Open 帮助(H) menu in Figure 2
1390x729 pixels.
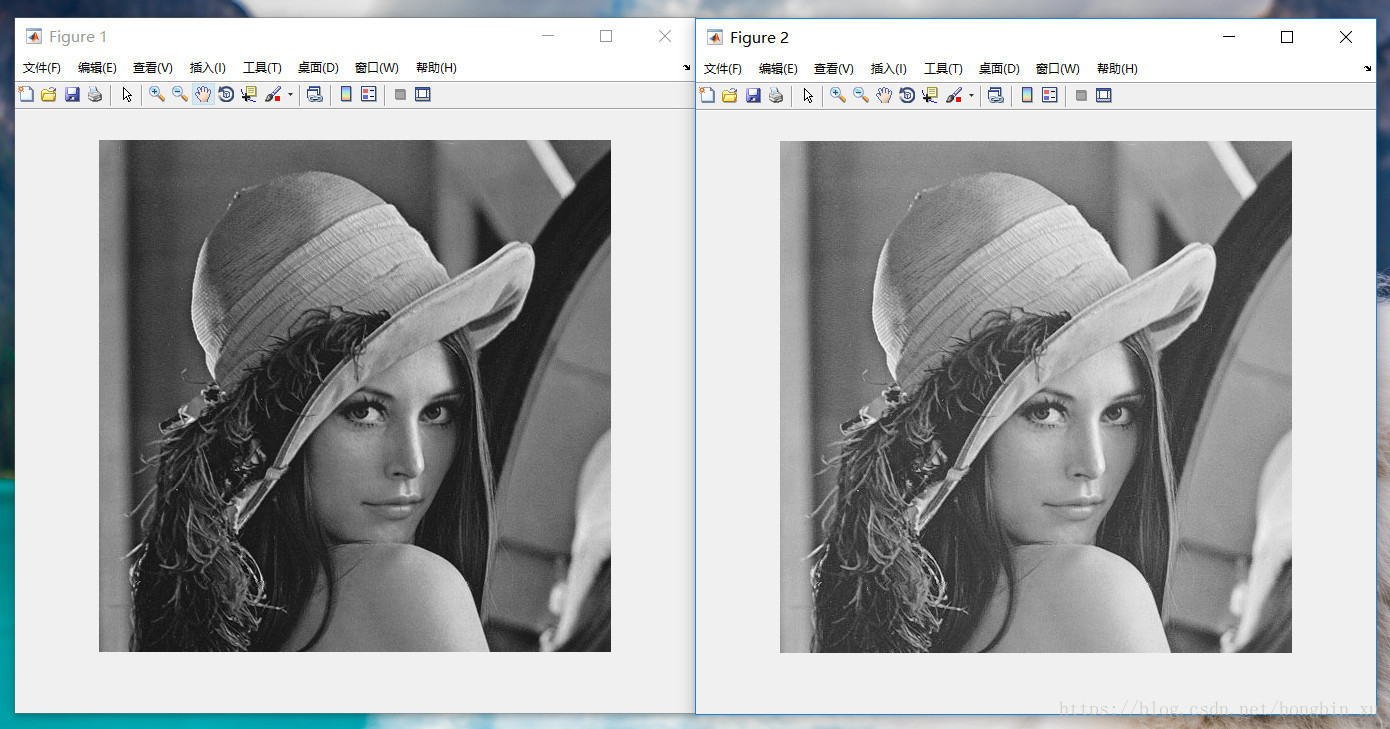click(x=1117, y=69)
